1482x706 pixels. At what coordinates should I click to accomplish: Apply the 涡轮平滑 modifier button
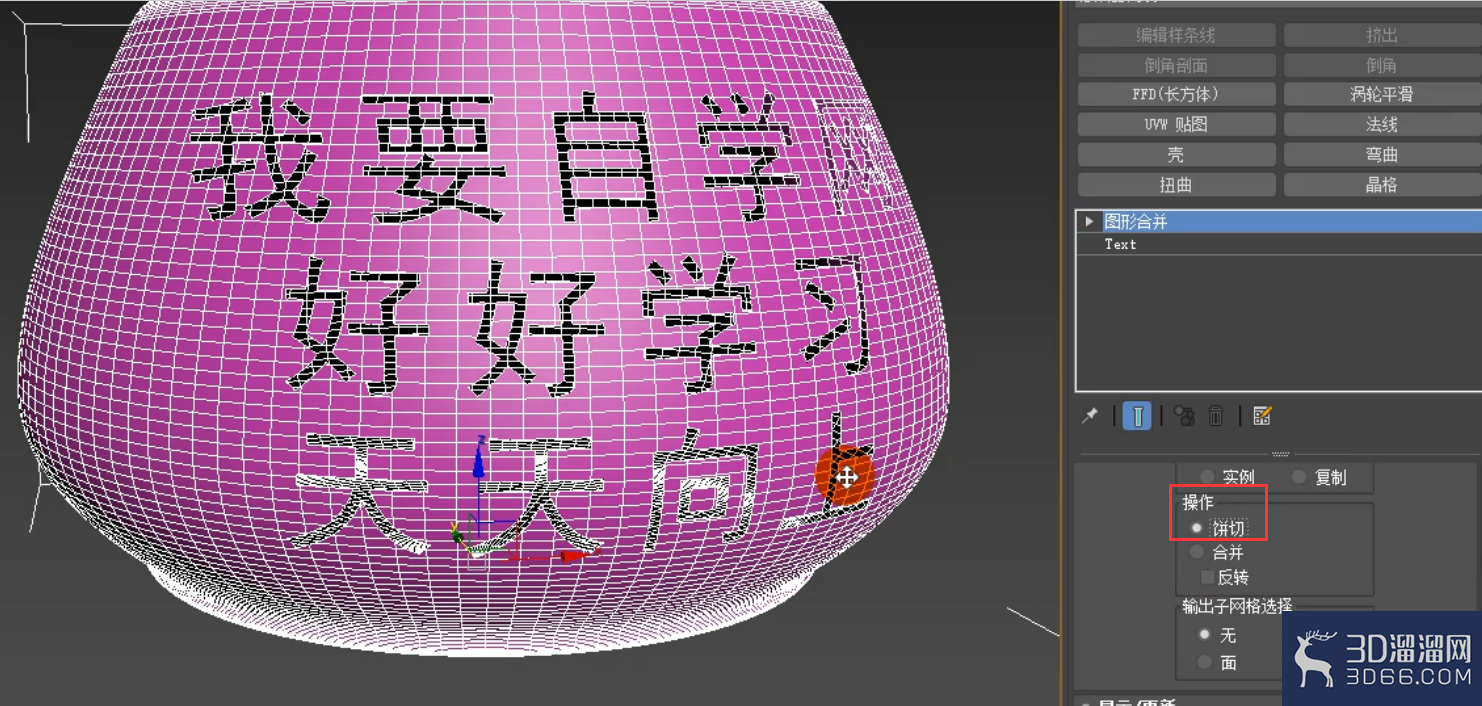click(1381, 95)
